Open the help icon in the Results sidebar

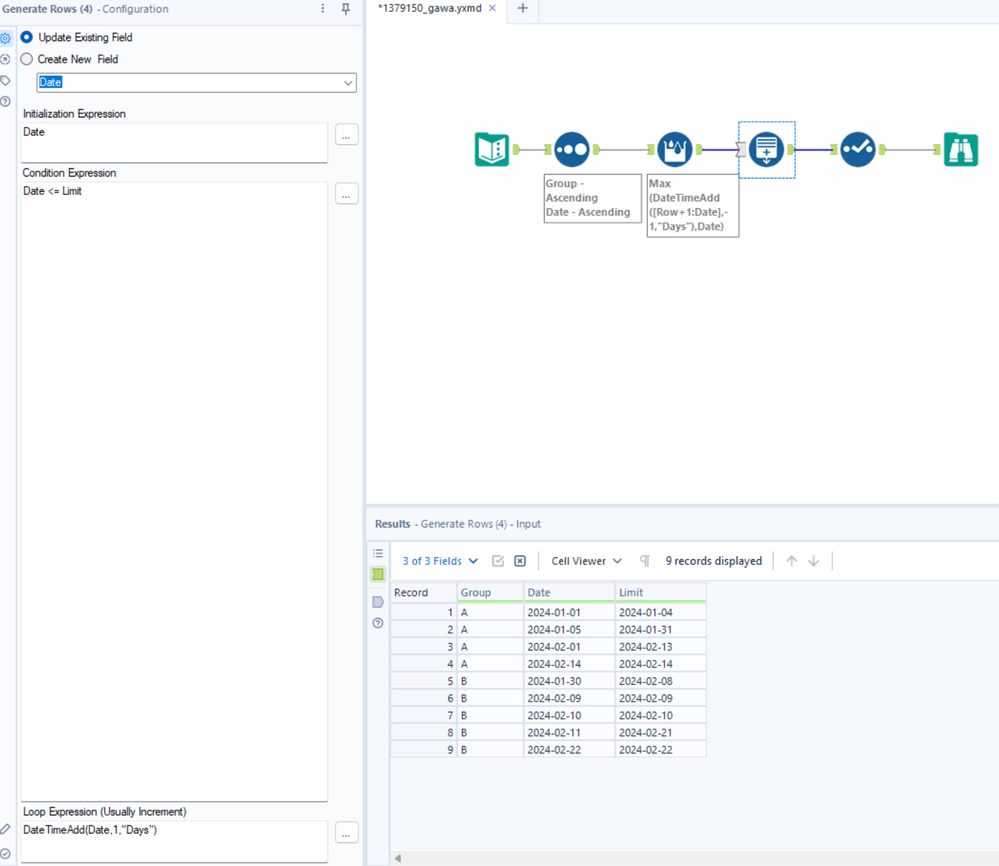pyautogui.click(x=378, y=623)
